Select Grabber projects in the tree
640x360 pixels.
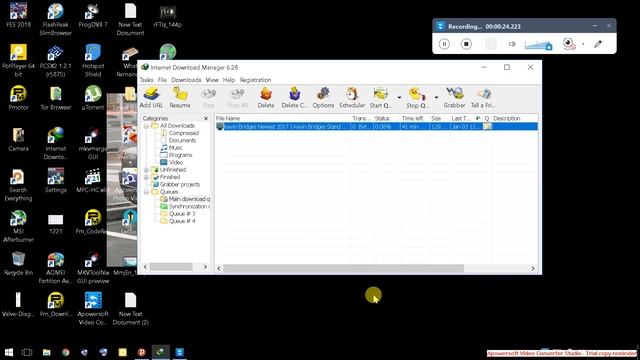click(176, 184)
